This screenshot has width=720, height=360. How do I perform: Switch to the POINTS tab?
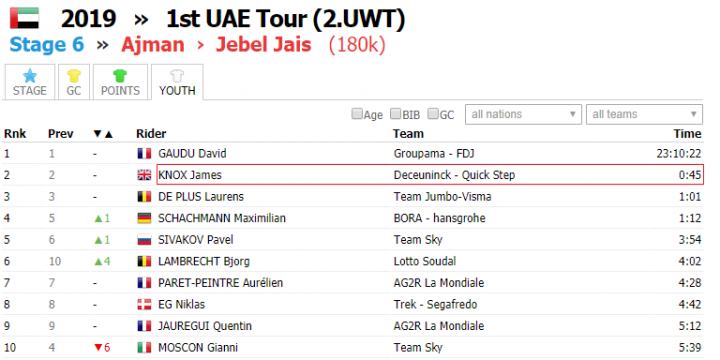click(120, 82)
